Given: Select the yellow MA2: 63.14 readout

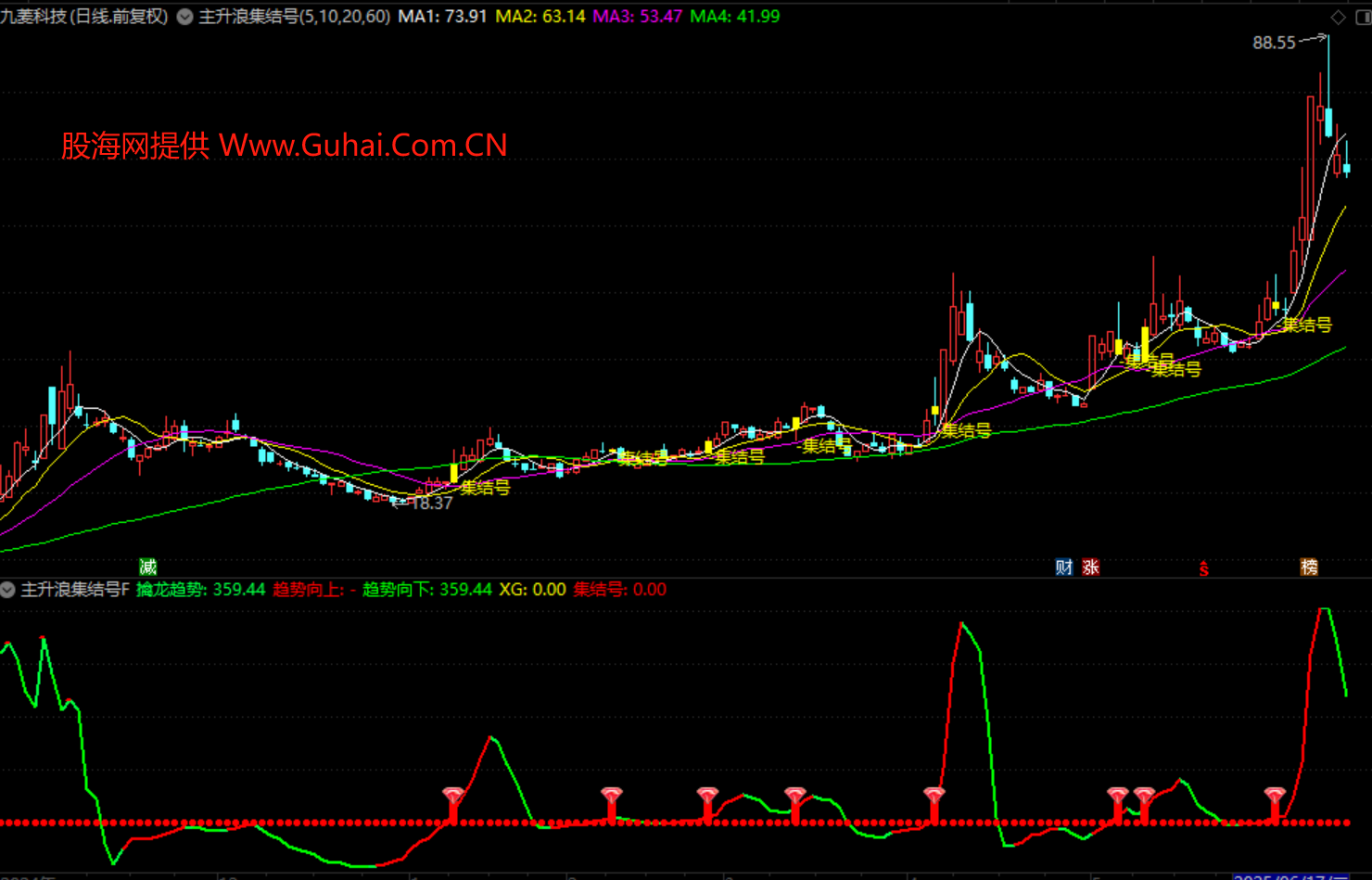Looking at the screenshot, I should [x=540, y=17].
